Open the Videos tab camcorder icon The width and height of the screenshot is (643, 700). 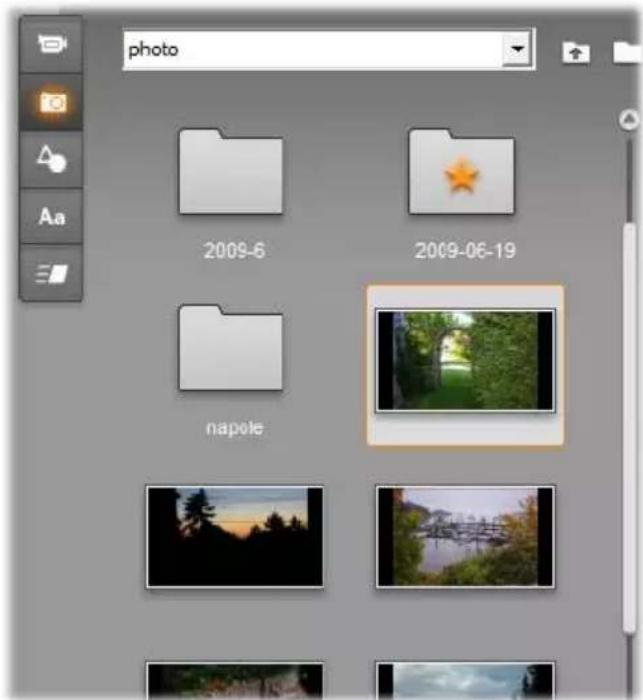pyautogui.click(x=51, y=44)
